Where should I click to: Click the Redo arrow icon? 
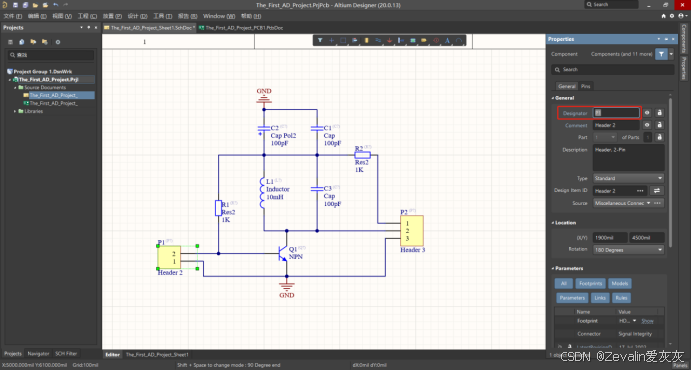(66, 5)
